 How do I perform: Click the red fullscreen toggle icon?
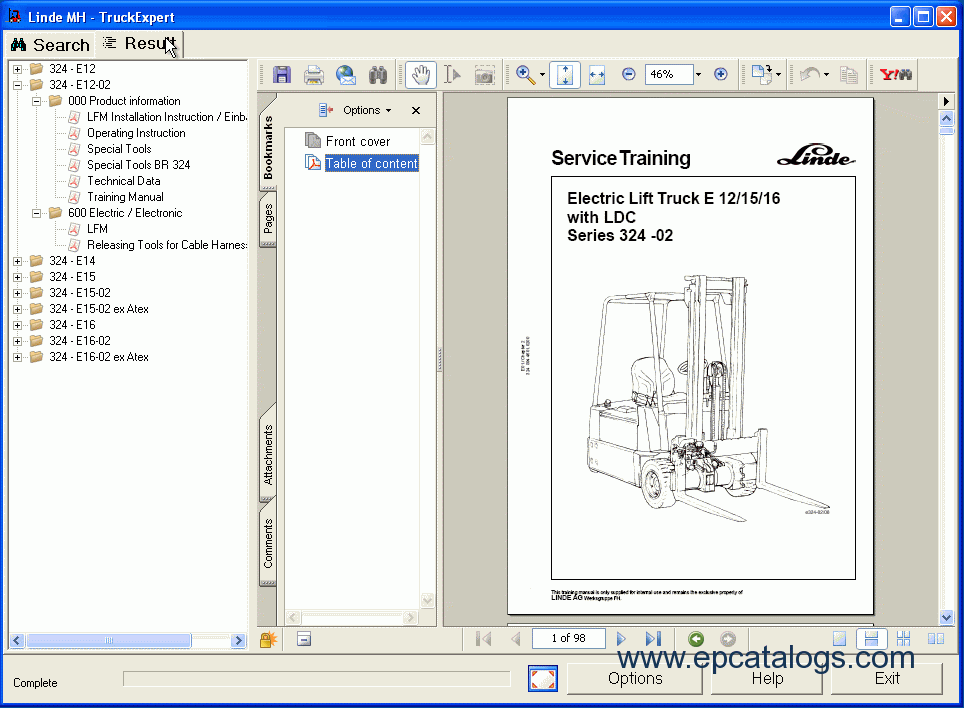tap(543, 678)
